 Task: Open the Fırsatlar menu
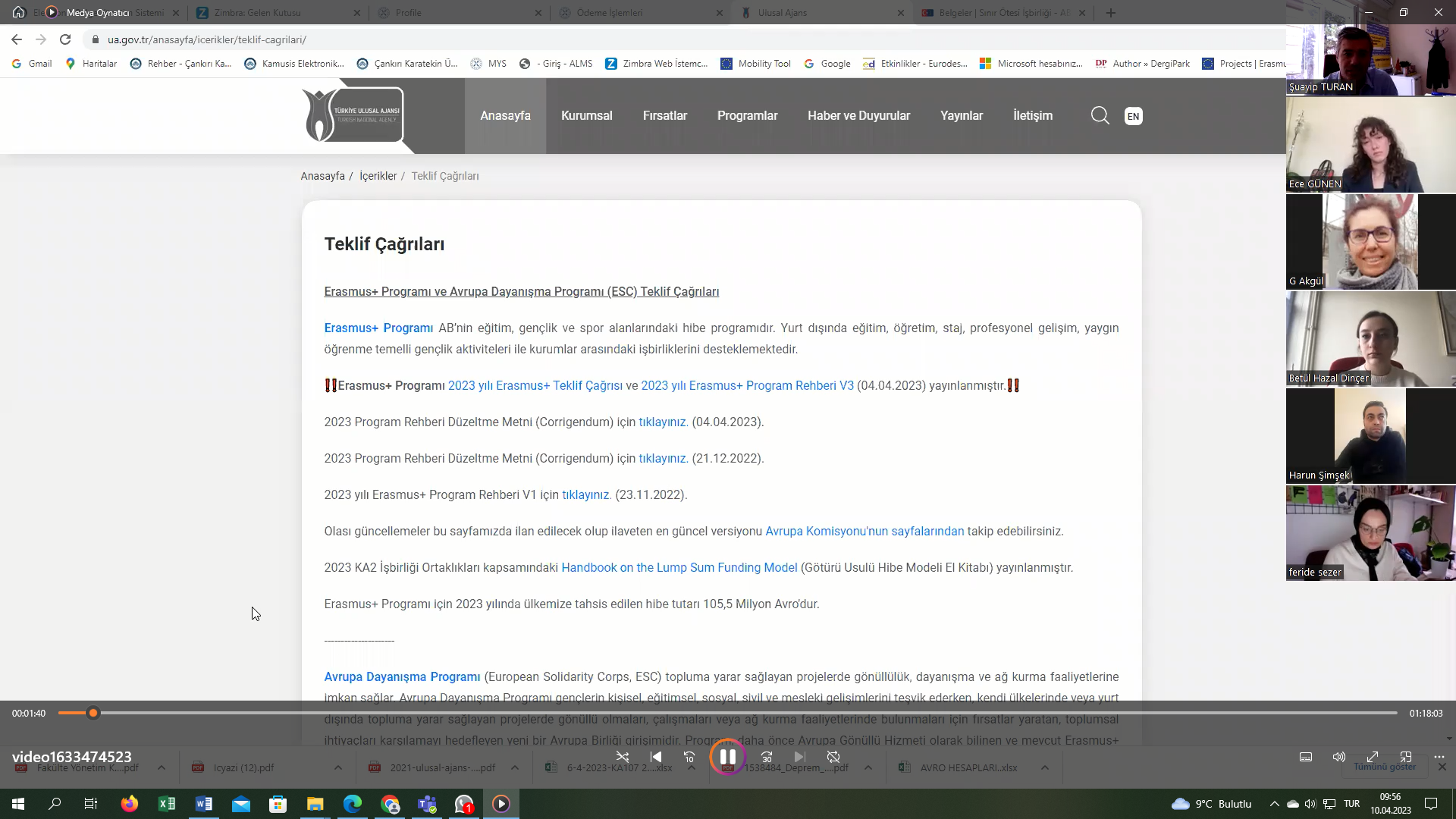click(664, 115)
